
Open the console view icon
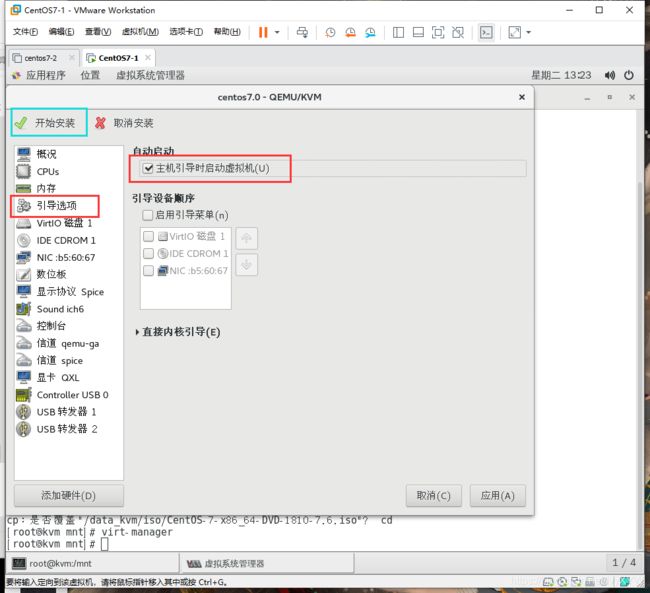click(486, 32)
